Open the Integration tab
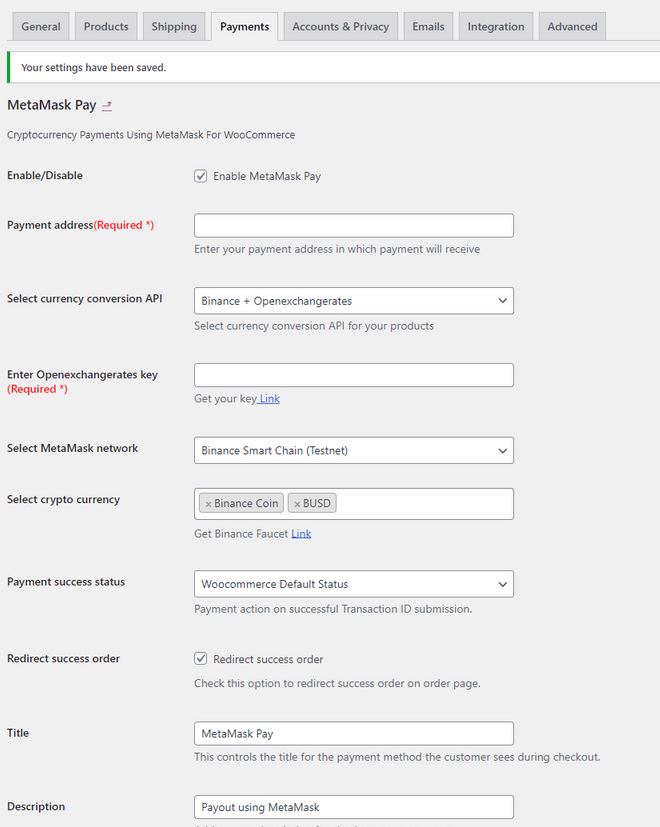Image resolution: width=660 pixels, height=827 pixels. (x=496, y=26)
